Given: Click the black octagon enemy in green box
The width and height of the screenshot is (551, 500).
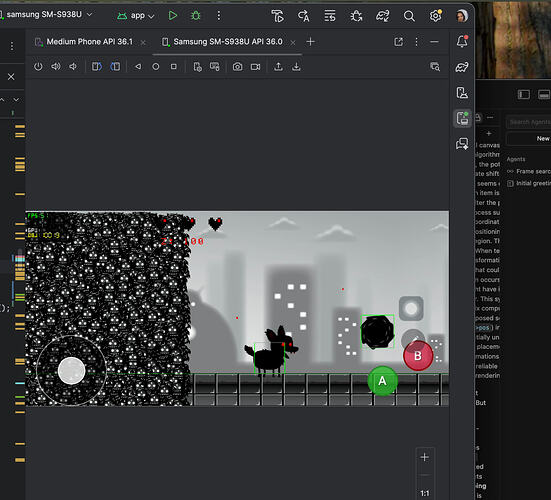Looking at the screenshot, I should pyautogui.click(x=377, y=332).
